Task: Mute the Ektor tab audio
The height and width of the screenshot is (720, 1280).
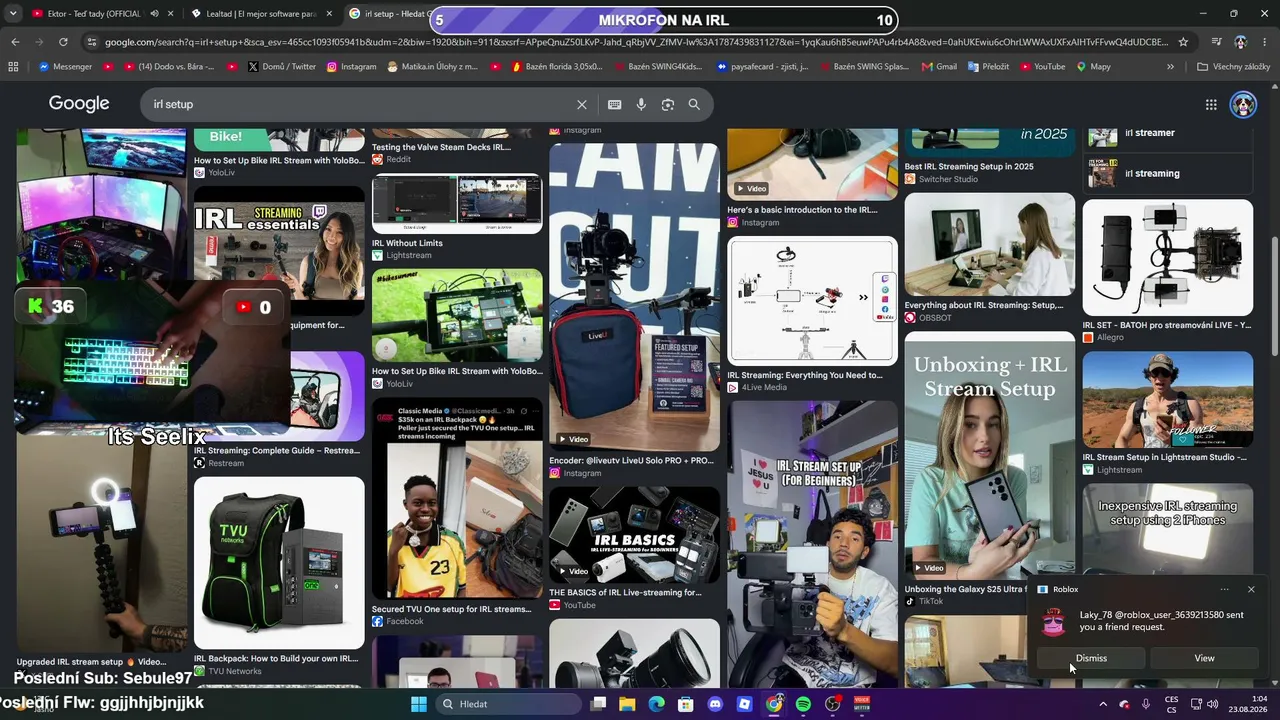Action: (154, 14)
